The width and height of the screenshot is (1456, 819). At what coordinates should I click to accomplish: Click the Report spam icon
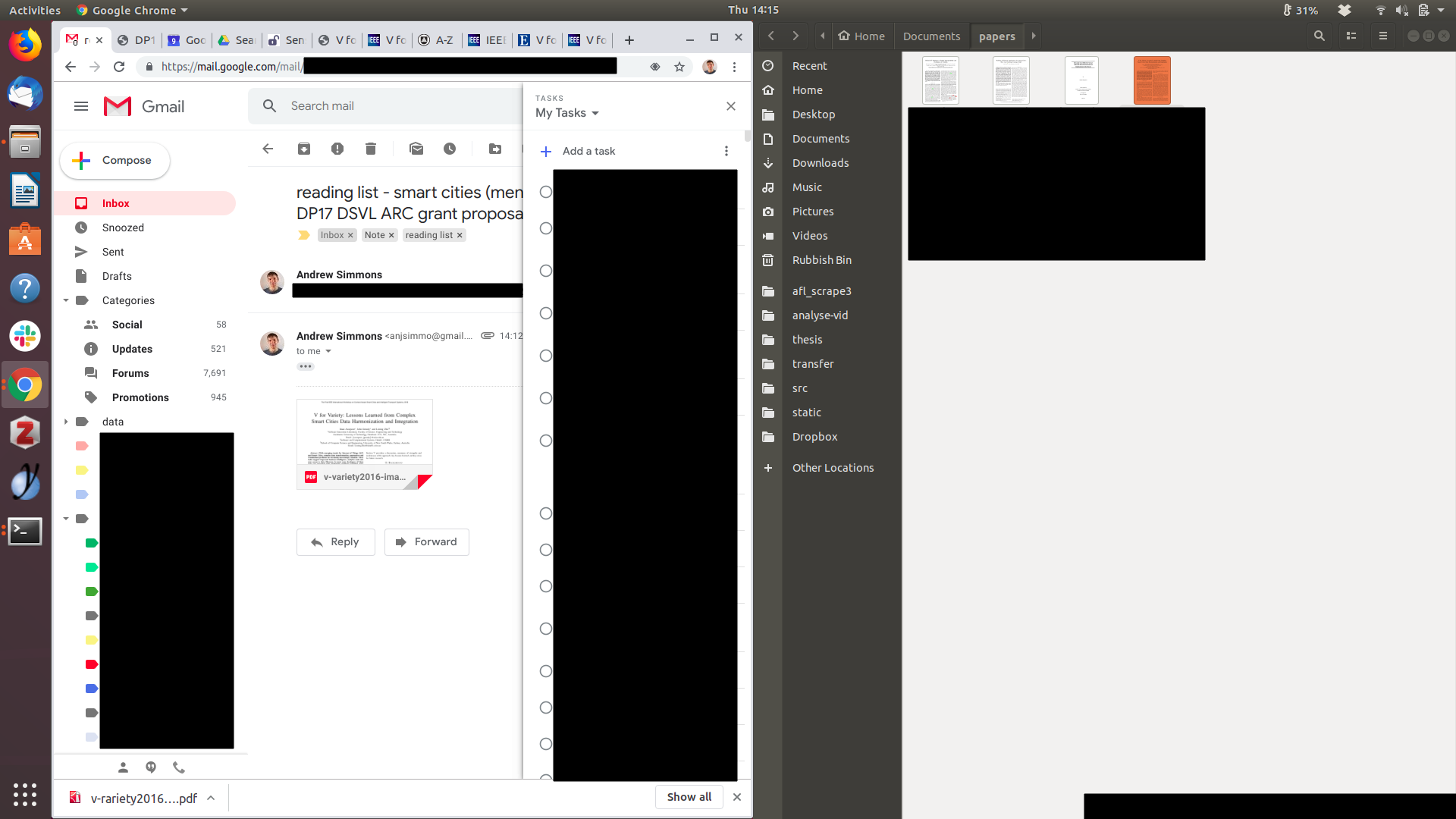coord(337,149)
